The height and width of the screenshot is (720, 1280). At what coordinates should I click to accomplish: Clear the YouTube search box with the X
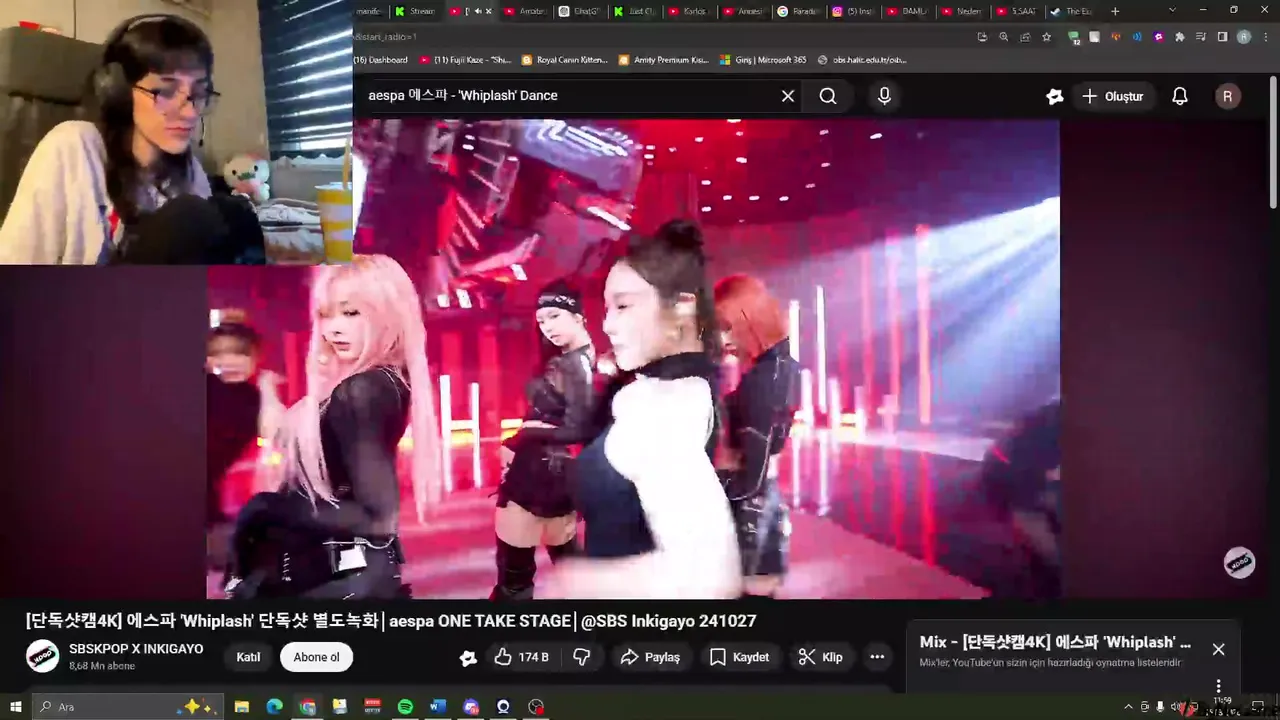[x=788, y=96]
